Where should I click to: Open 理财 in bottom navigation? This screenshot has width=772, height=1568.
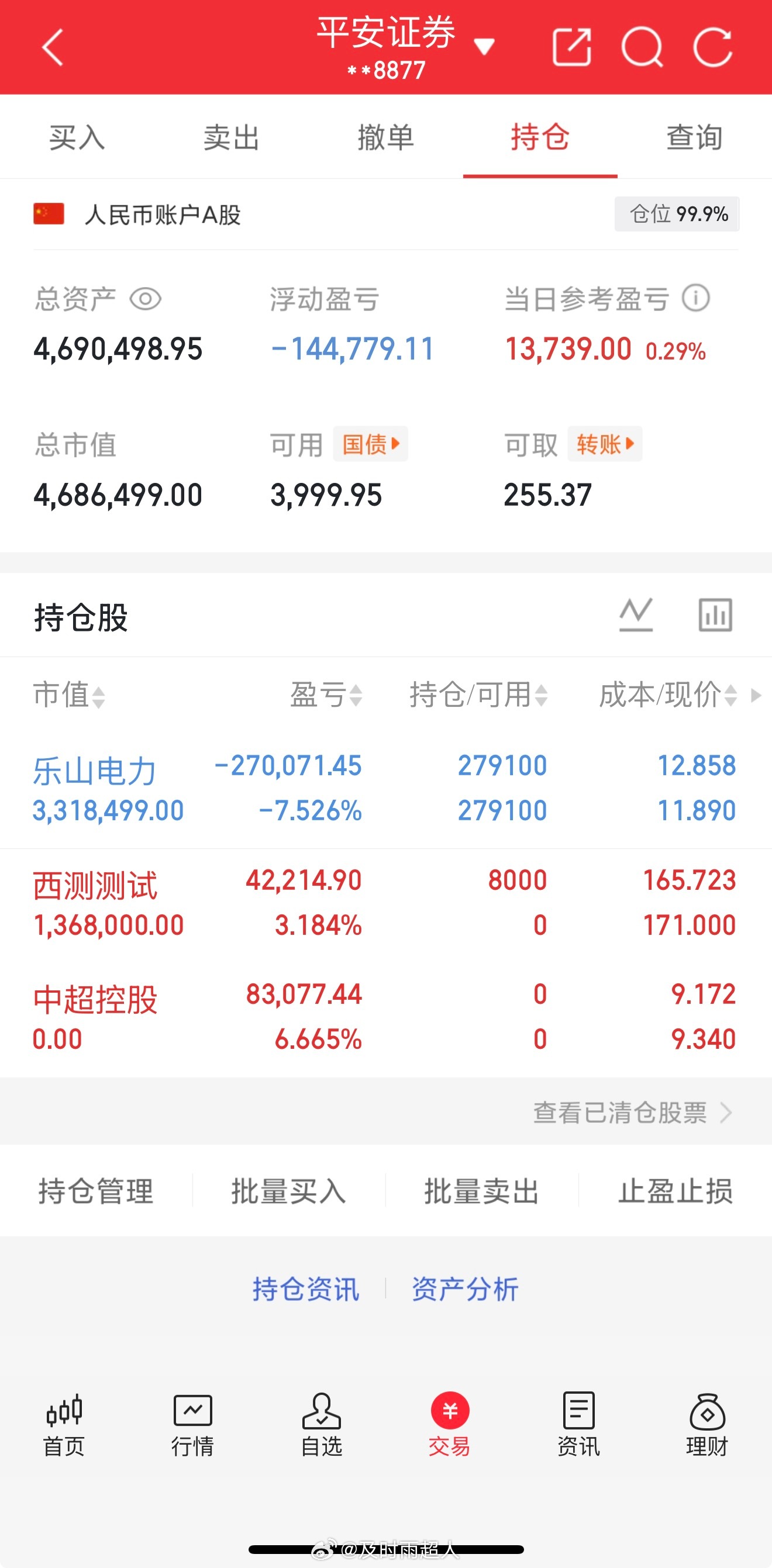708,1425
